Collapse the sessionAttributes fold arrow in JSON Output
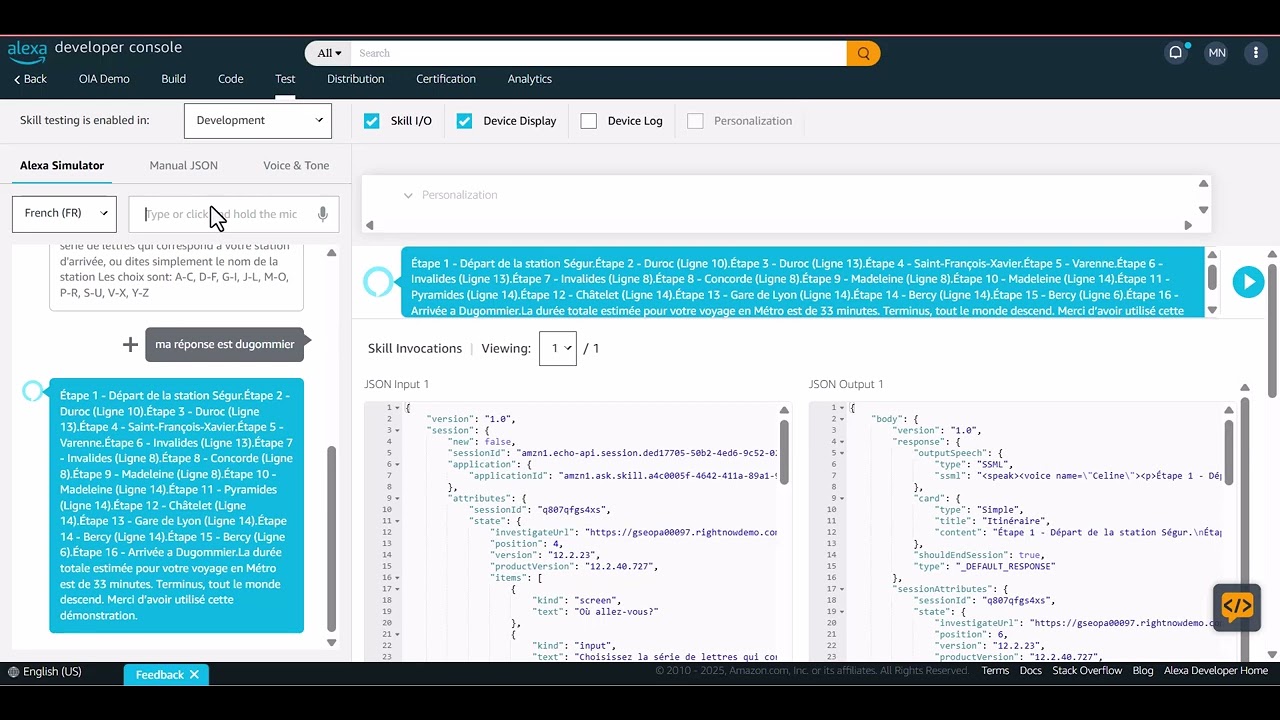 (843, 589)
